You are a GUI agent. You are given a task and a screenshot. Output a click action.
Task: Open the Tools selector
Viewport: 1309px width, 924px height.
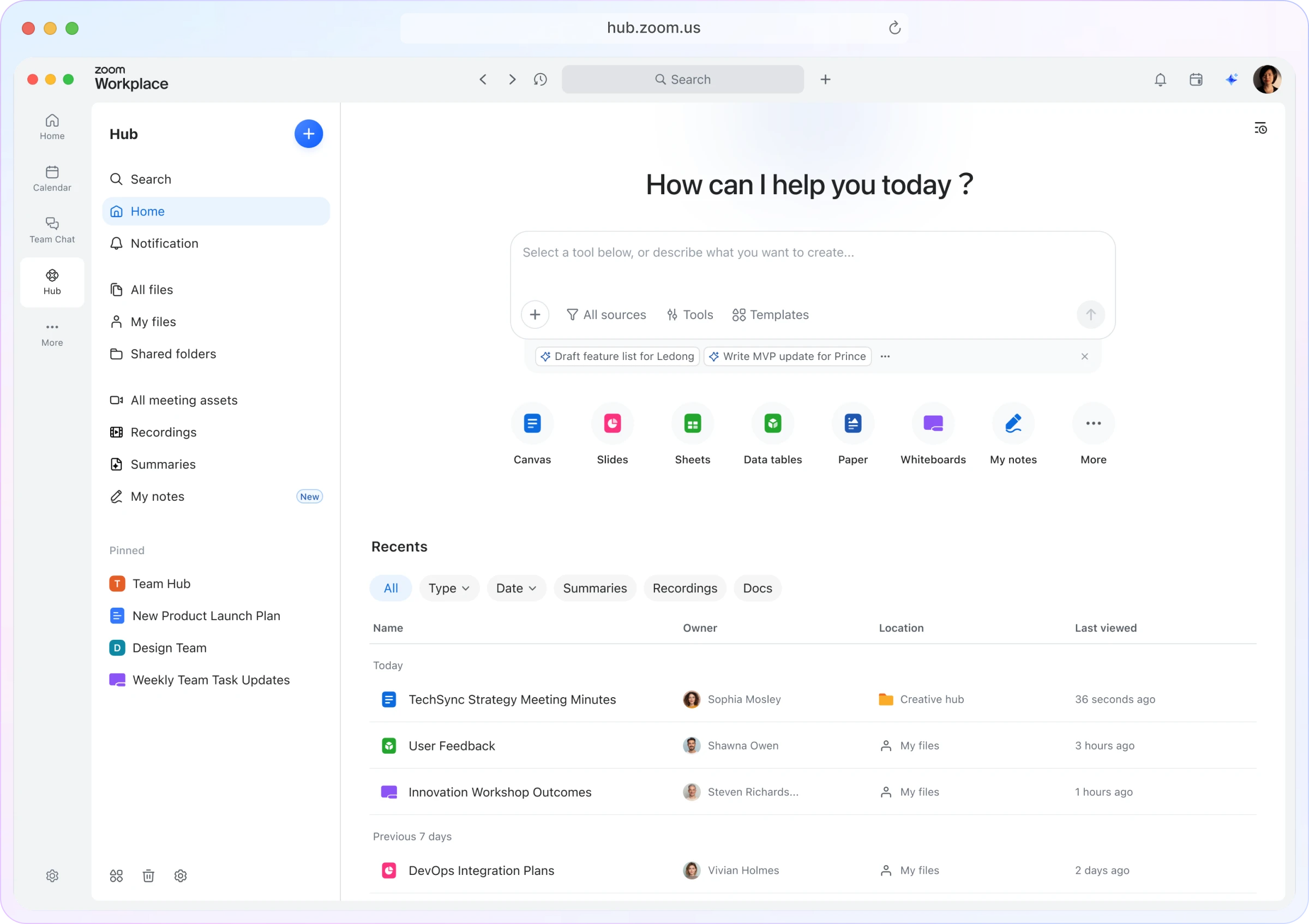pos(690,315)
